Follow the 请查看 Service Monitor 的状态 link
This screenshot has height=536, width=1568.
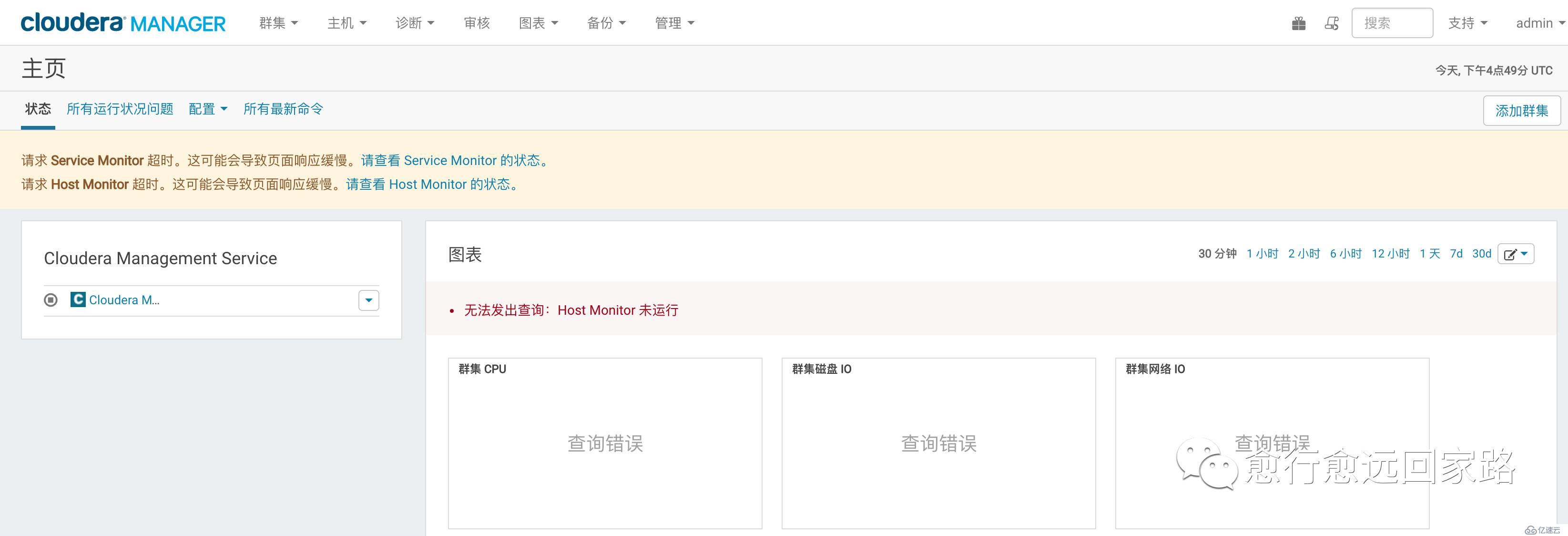[455, 160]
